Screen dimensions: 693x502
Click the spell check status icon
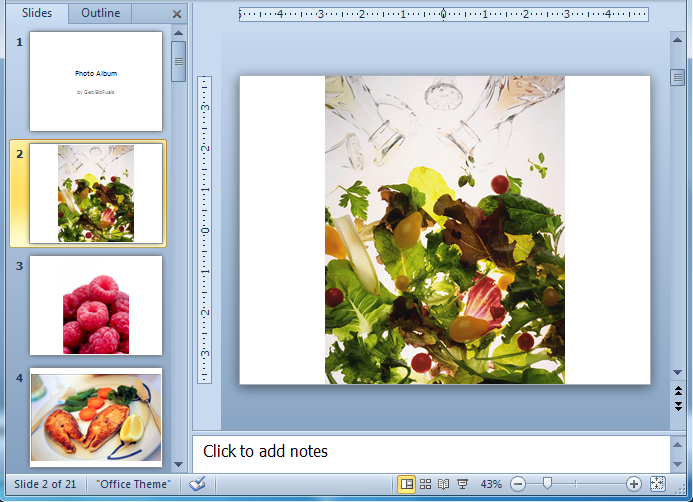(x=197, y=484)
